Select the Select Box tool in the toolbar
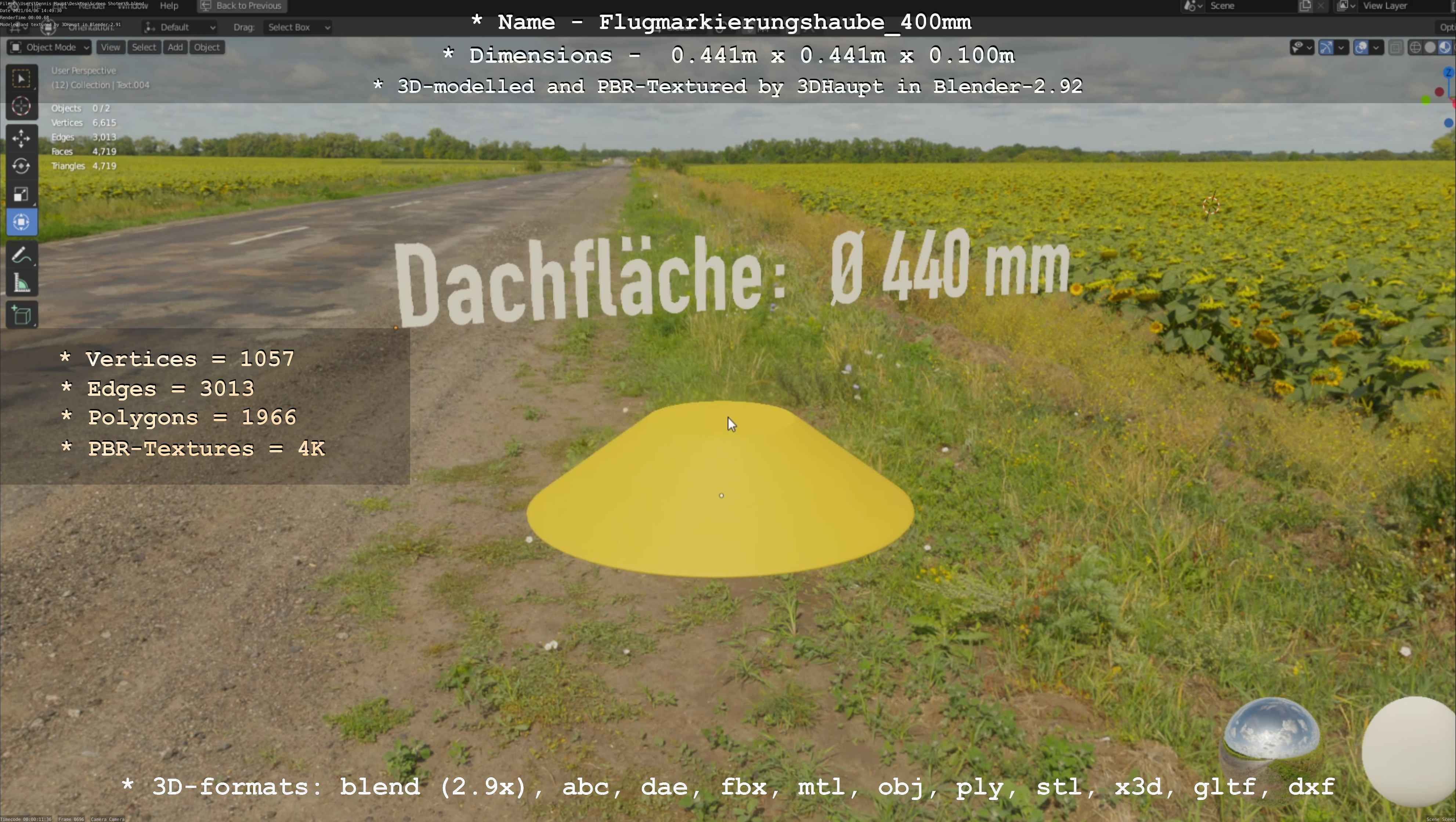The width and height of the screenshot is (1456, 822). click(x=21, y=79)
